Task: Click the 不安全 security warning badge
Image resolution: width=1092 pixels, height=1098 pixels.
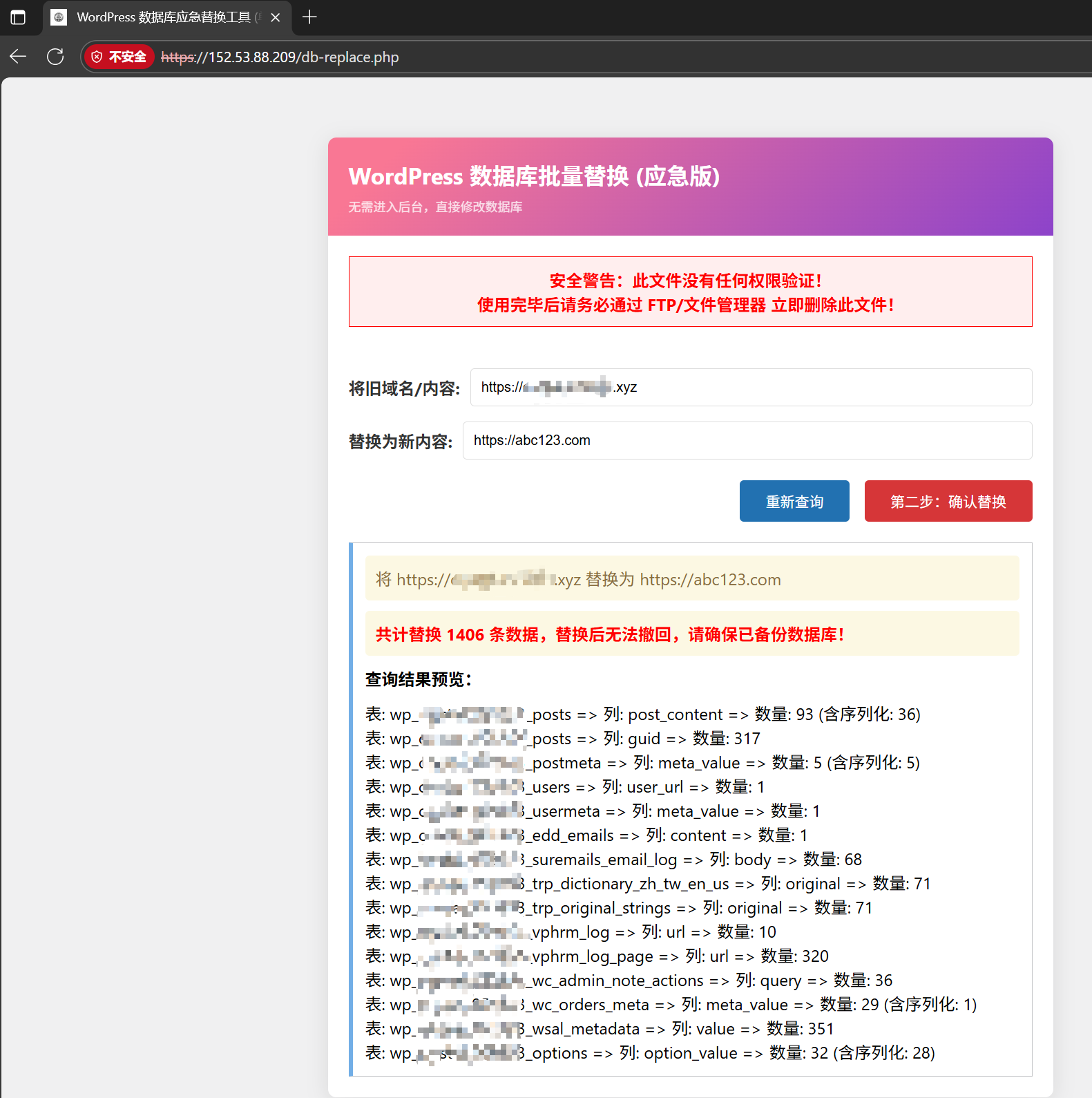Action: (119, 57)
